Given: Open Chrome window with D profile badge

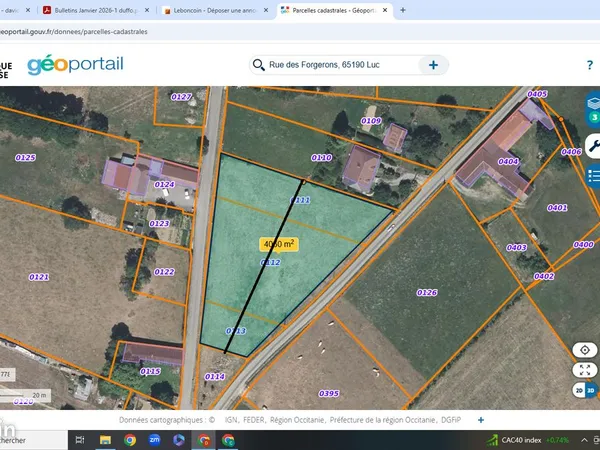Looking at the screenshot, I should [x=204, y=440].
